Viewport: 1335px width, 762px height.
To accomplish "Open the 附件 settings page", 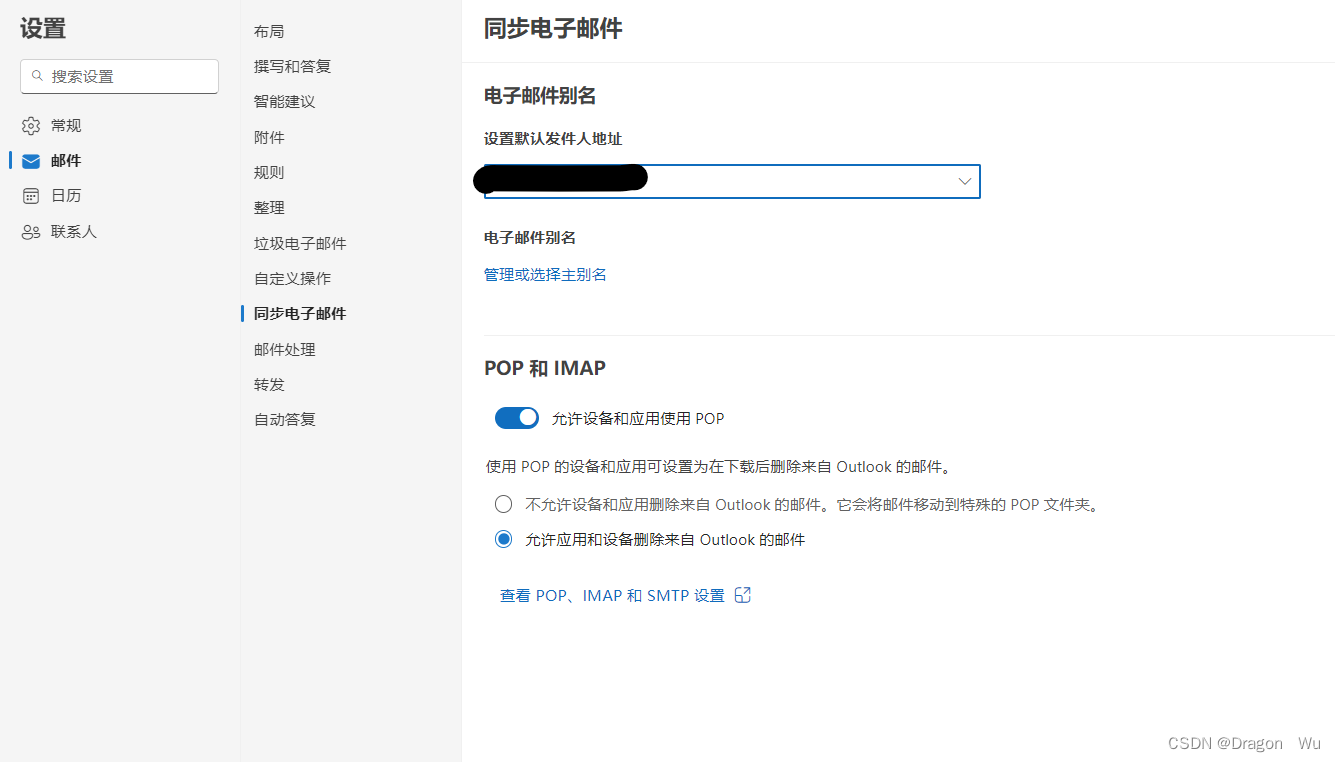I will 269,137.
